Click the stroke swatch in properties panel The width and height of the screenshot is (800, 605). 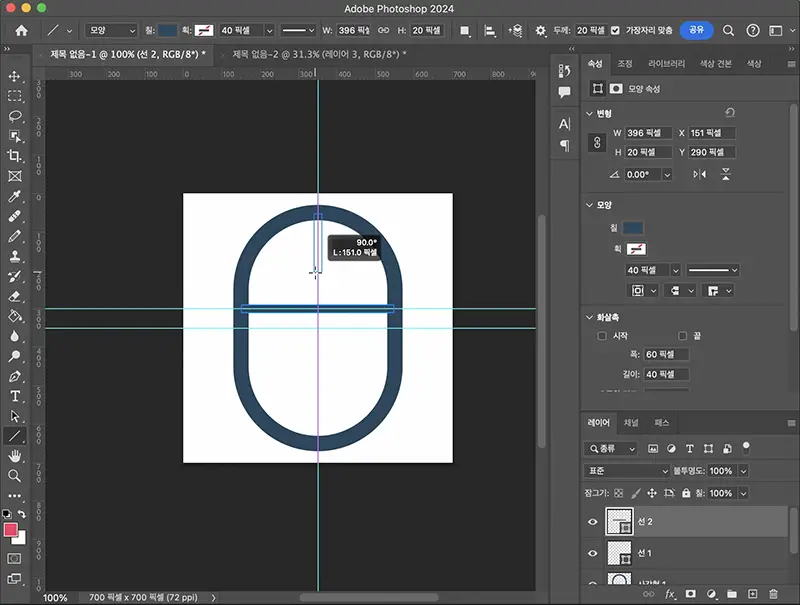coord(636,249)
